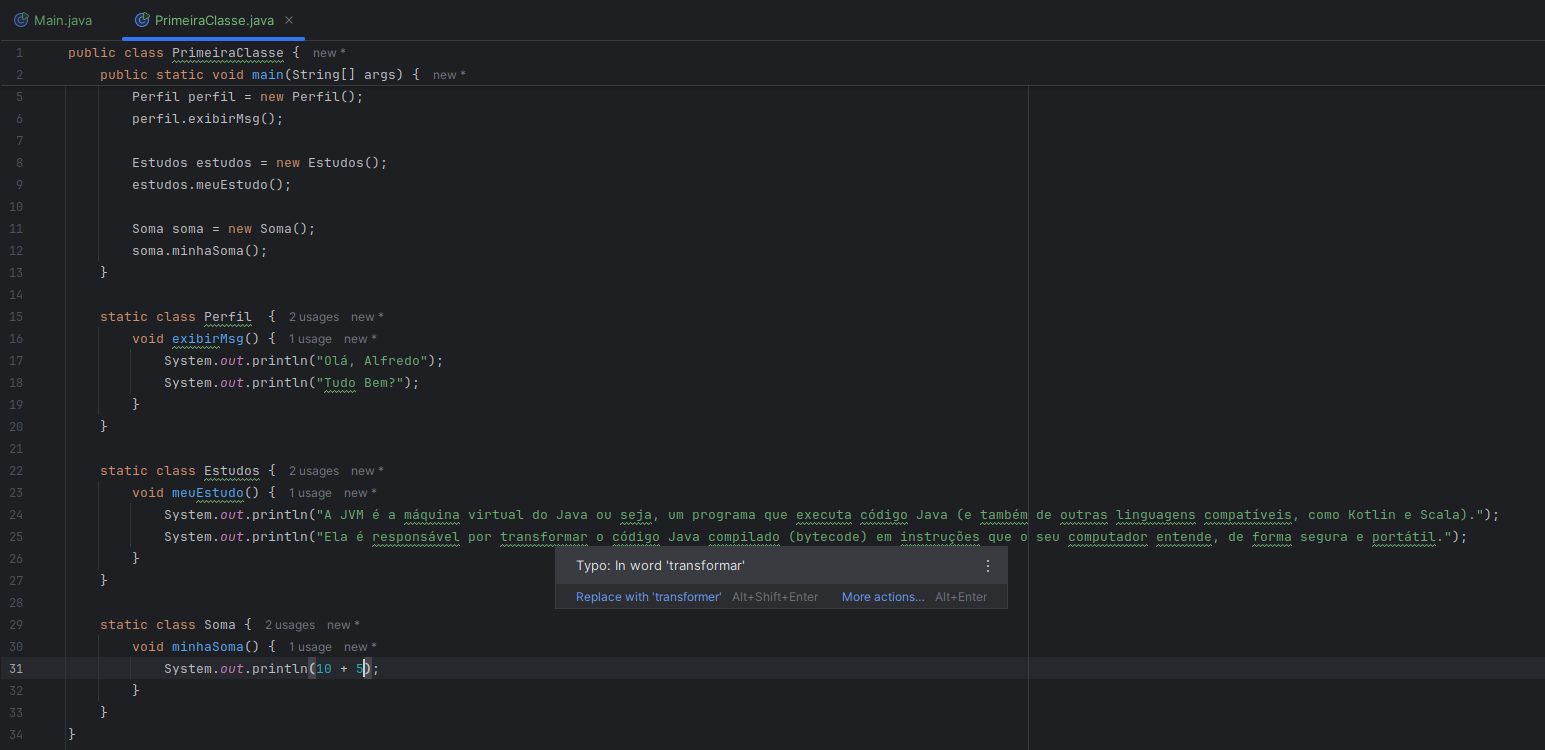Show the 1 usage of exibirMsg method
This screenshot has height=750, width=1545.
coord(310,339)
